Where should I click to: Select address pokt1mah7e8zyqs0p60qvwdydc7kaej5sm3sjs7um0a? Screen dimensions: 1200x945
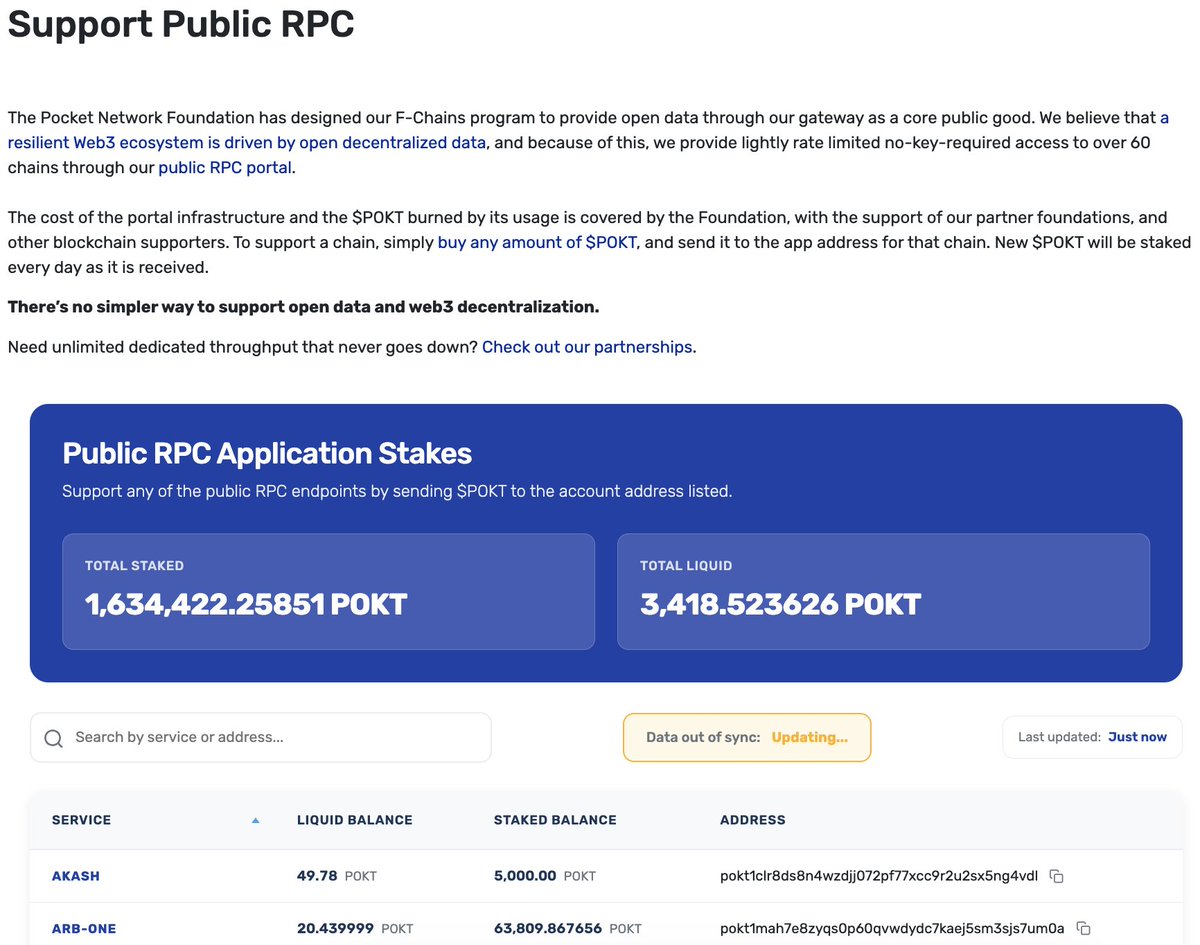click(x=892, y=928)
